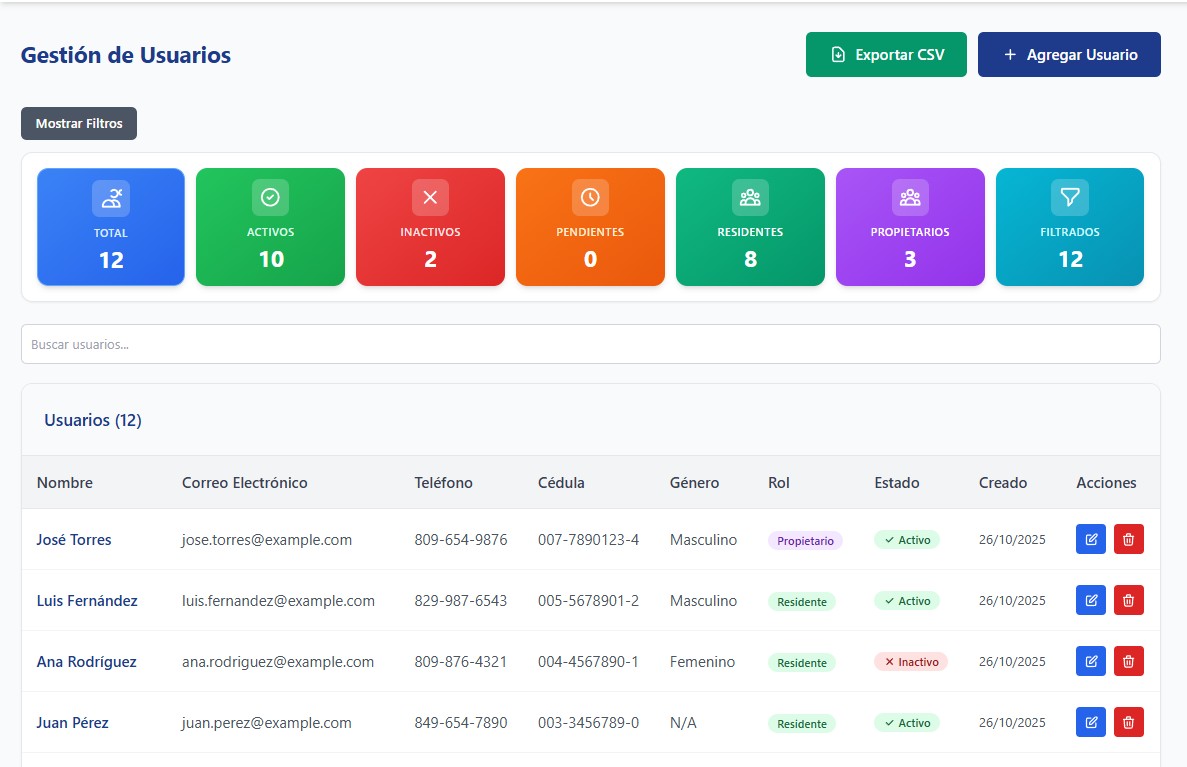Click the Total users stat card
The width and height of the screenshot is (1187, 767).
coord(111,227)
